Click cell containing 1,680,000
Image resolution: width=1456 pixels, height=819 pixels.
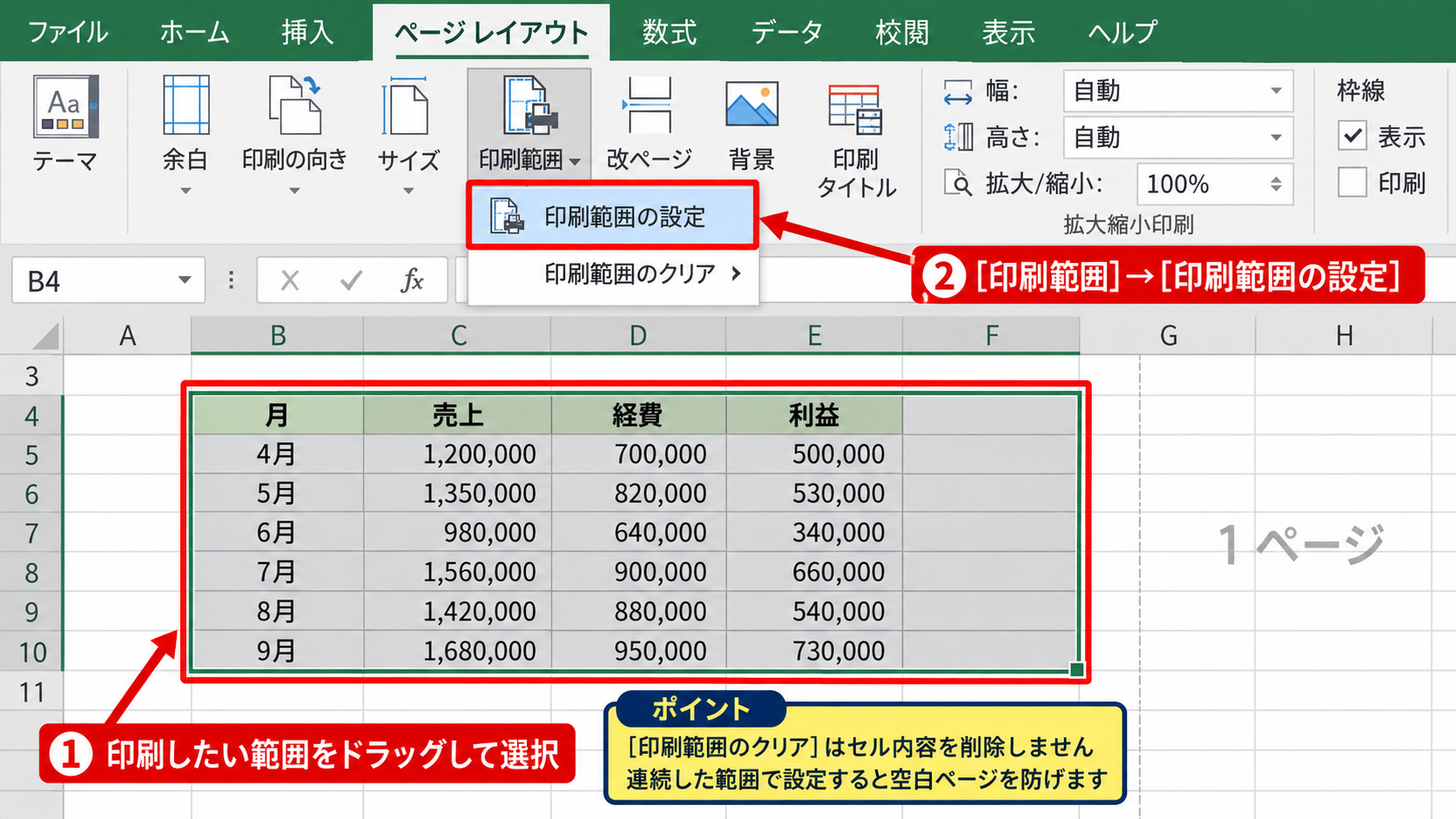point(458,651)
